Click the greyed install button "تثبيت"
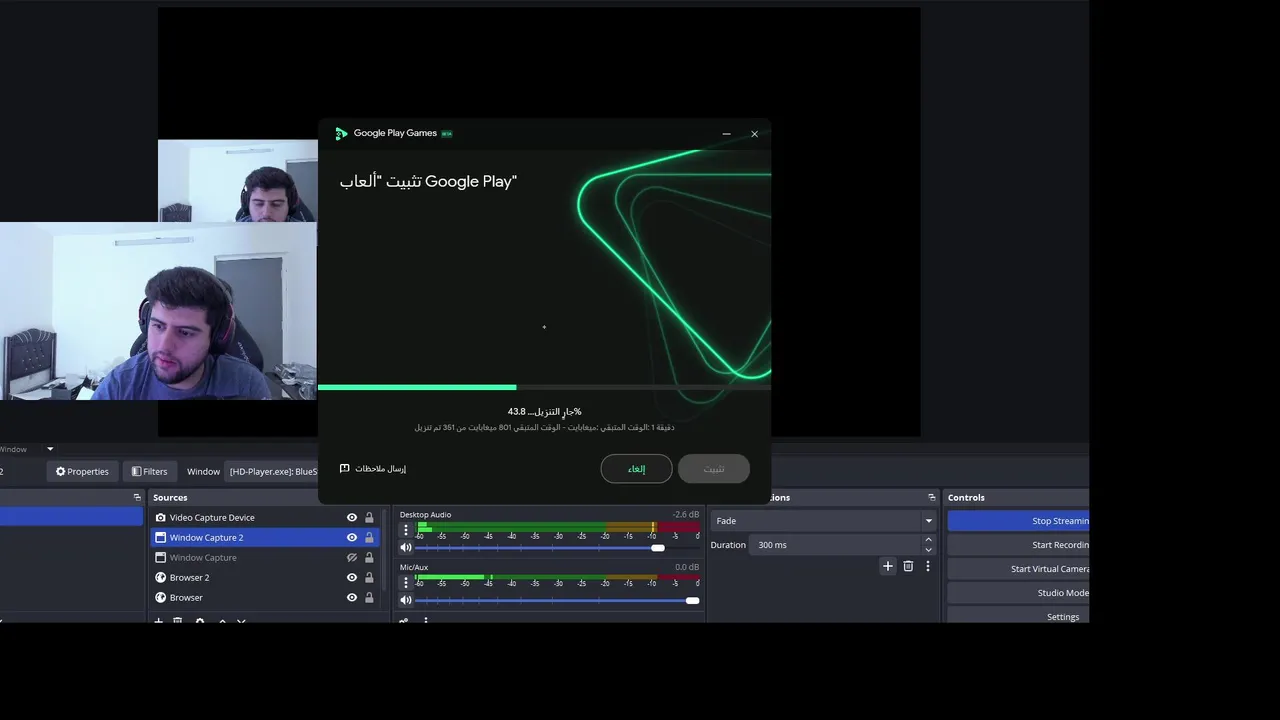Viewport: 1280px width, 720px height. coord(714,469)
